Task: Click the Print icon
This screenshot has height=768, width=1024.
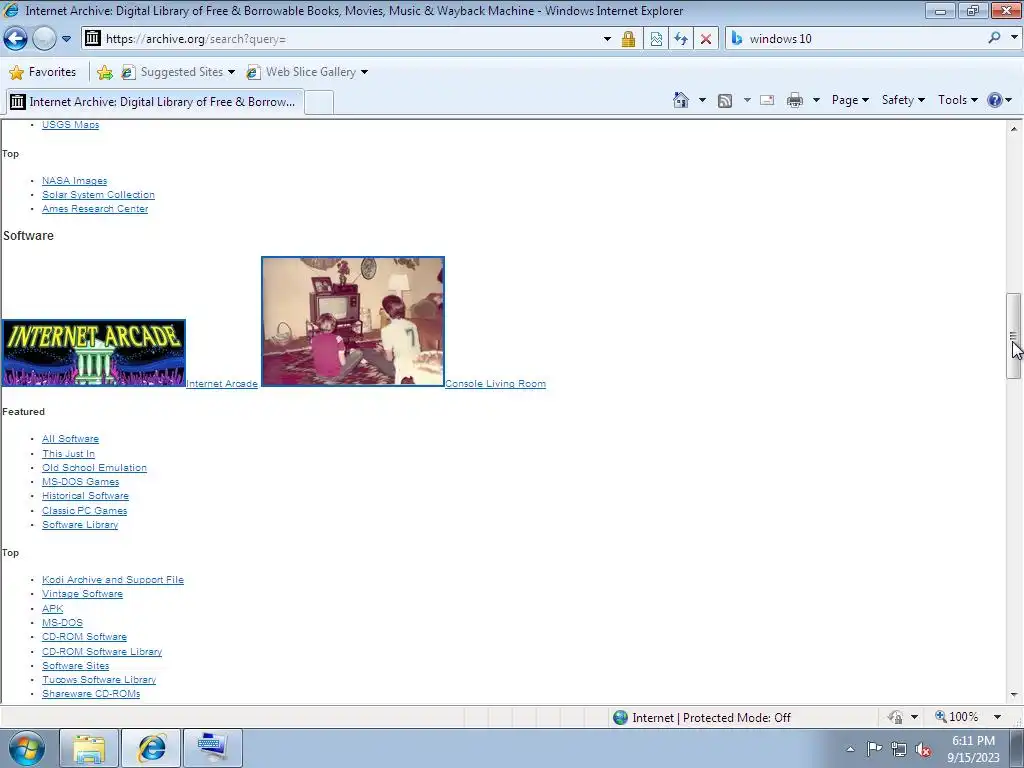Action: (795, 100)
